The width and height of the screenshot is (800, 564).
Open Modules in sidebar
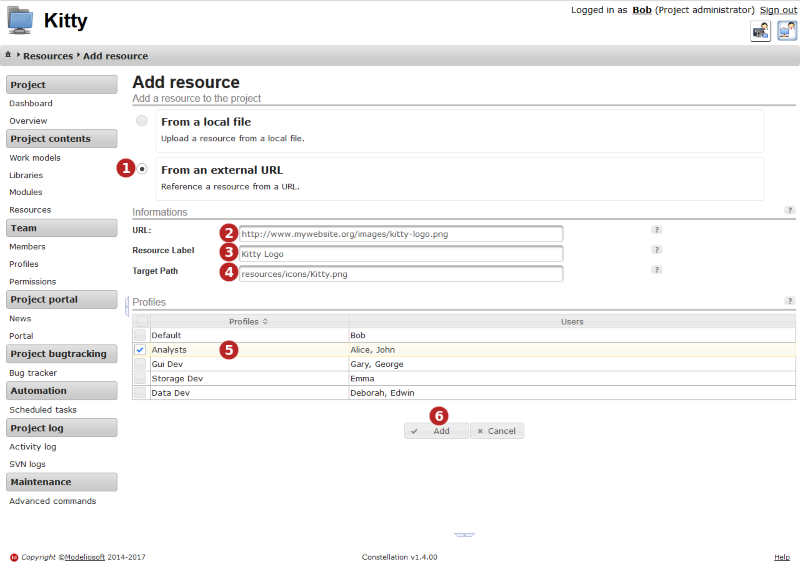click(26, 192)
